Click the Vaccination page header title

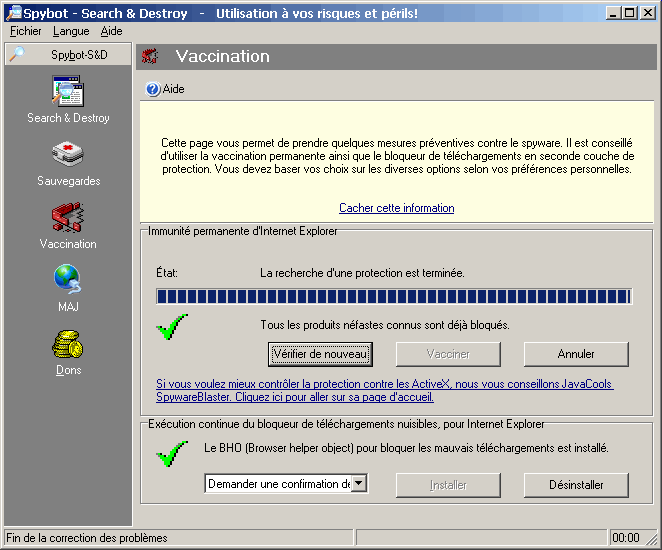[222, 56]
